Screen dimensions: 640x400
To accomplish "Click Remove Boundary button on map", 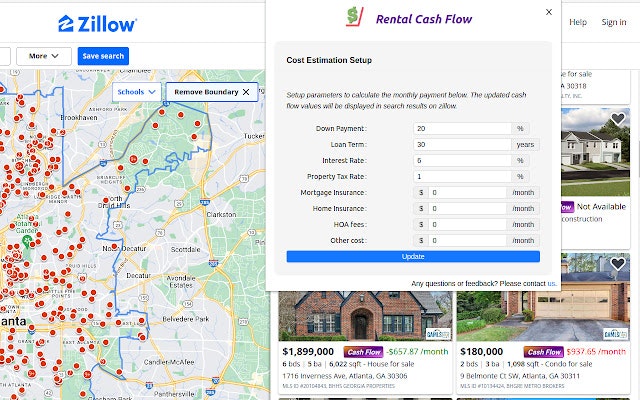I will click(212, 92).
